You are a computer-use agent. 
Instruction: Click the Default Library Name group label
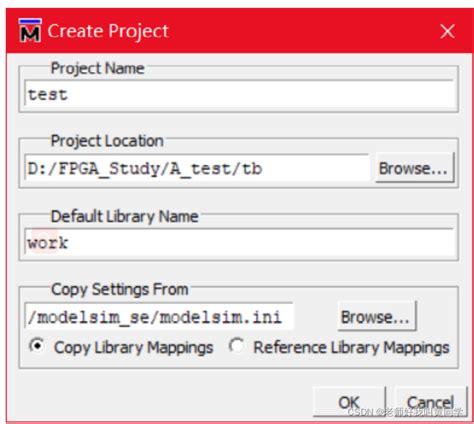coord(125,216)
